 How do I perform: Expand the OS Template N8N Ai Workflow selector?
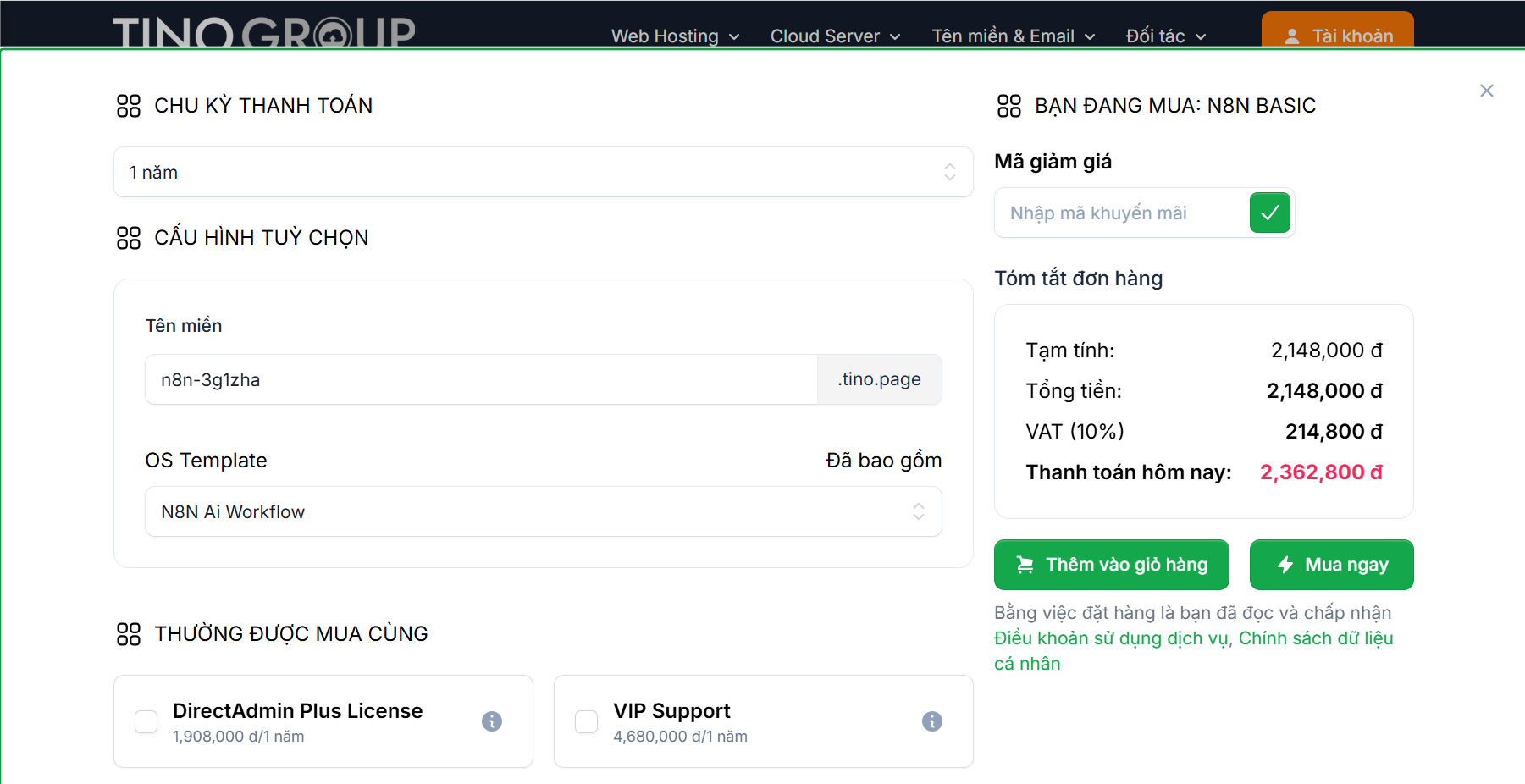coord(543,511)
